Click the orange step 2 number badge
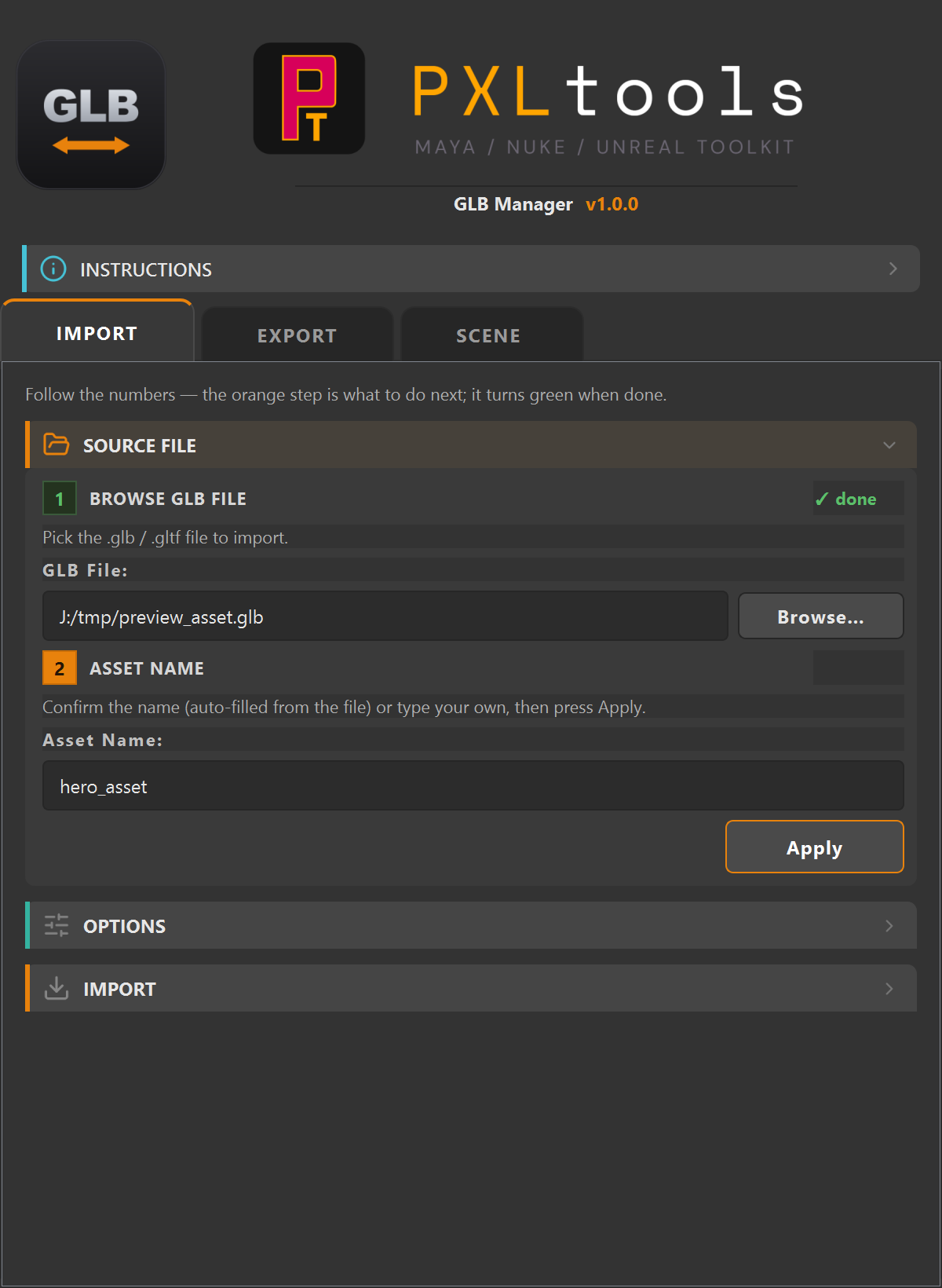This screenshot has width=942, height=1288. tap(60, 668)
